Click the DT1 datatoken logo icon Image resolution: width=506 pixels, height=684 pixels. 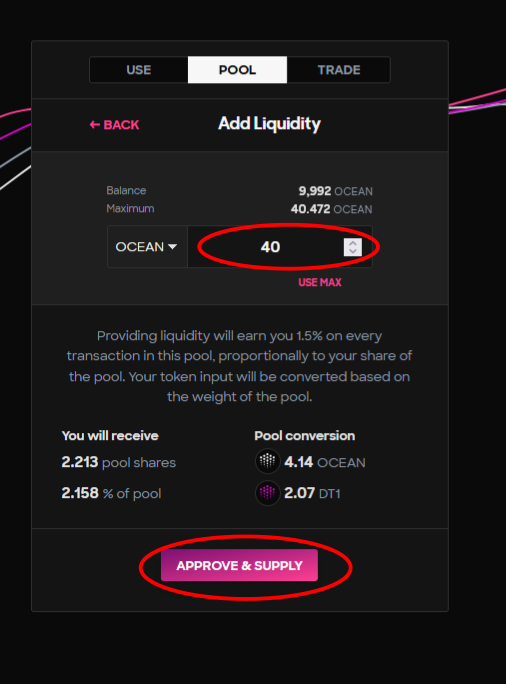(x=267, y=493)
